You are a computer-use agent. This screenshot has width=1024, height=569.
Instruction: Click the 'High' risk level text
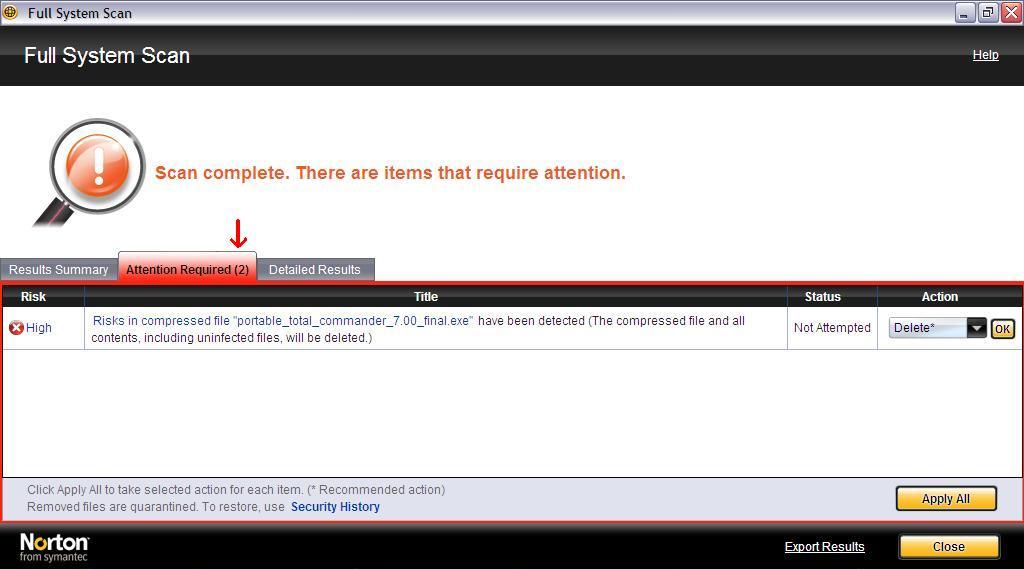click(39, 328)
